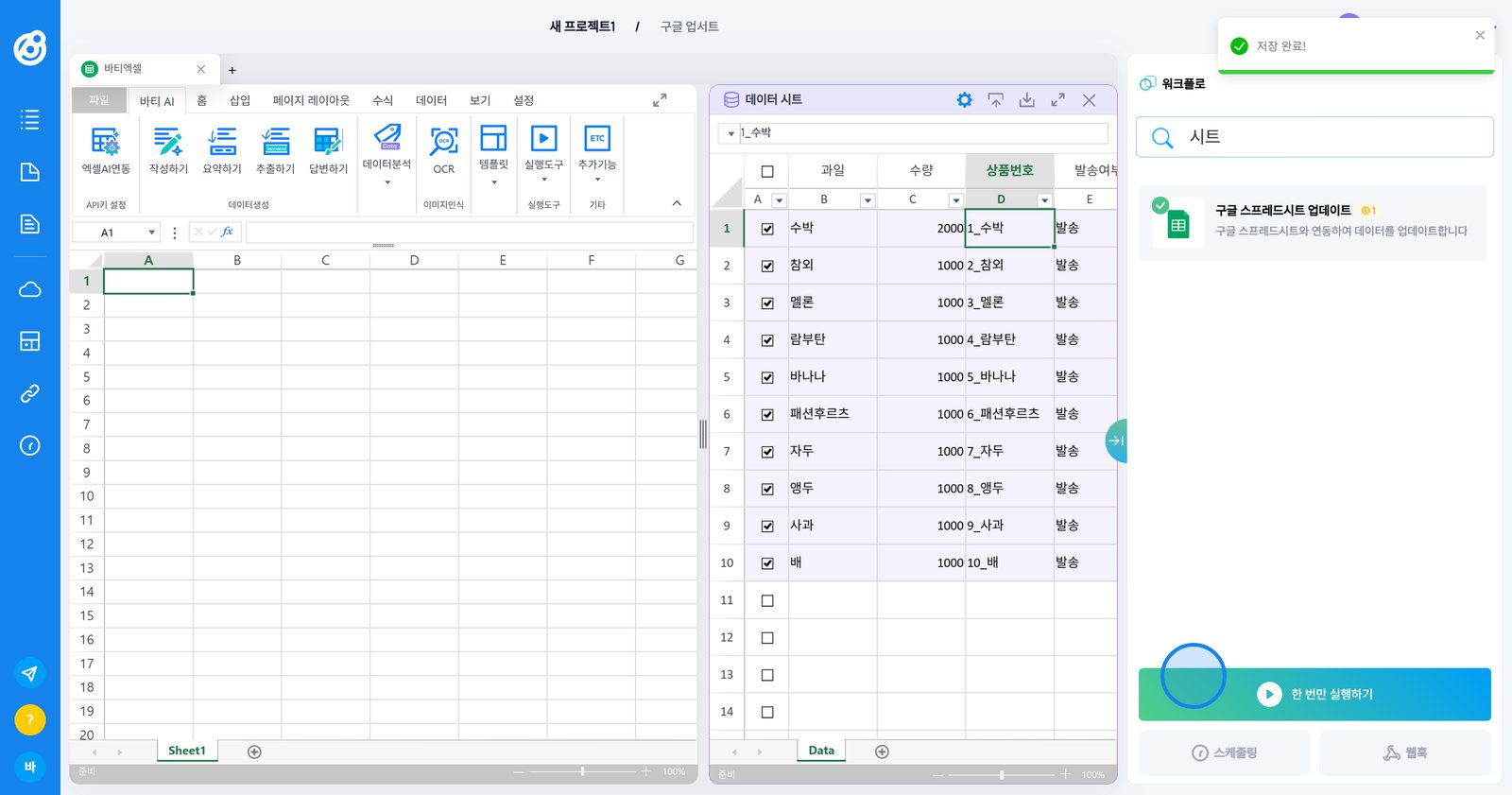Click the 엑셀AI연동 ribbon icon
The width and height of the screenshot is (1512, 795).
click(106, 150)
